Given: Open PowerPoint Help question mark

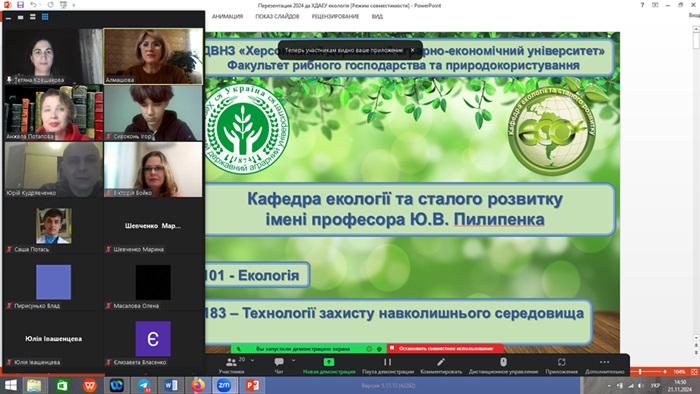Looking at the screenshot, I should [642, 5].
